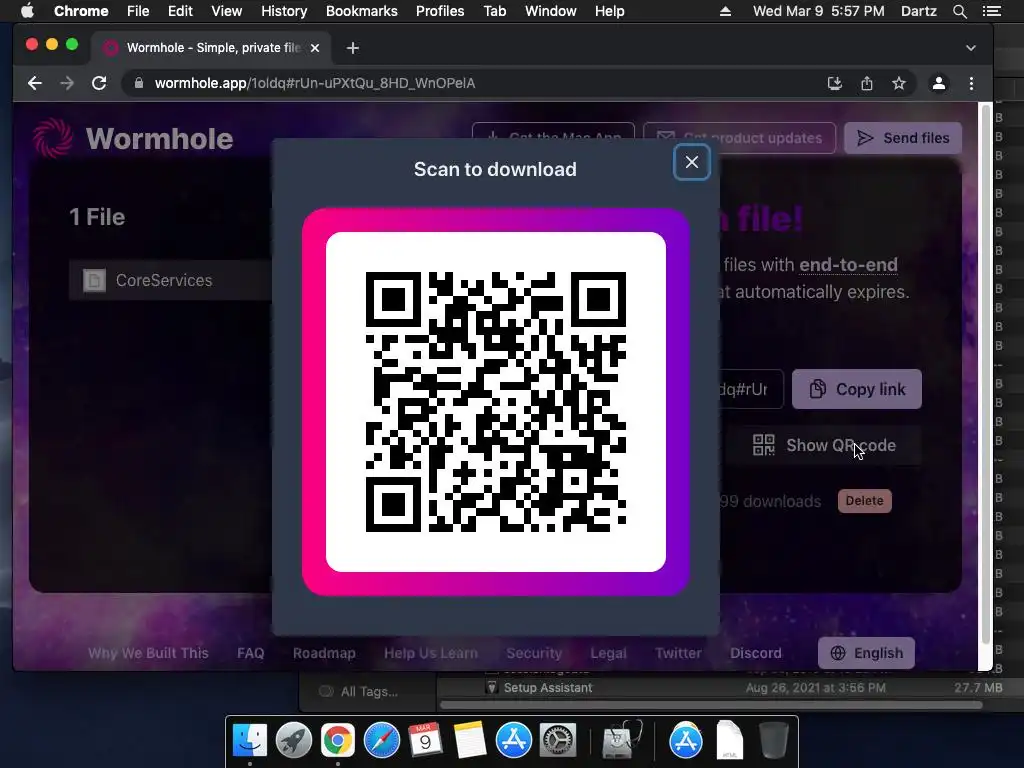Click the Copy link button
Screen dimensions: 1024x768
[x=857, y=389]
